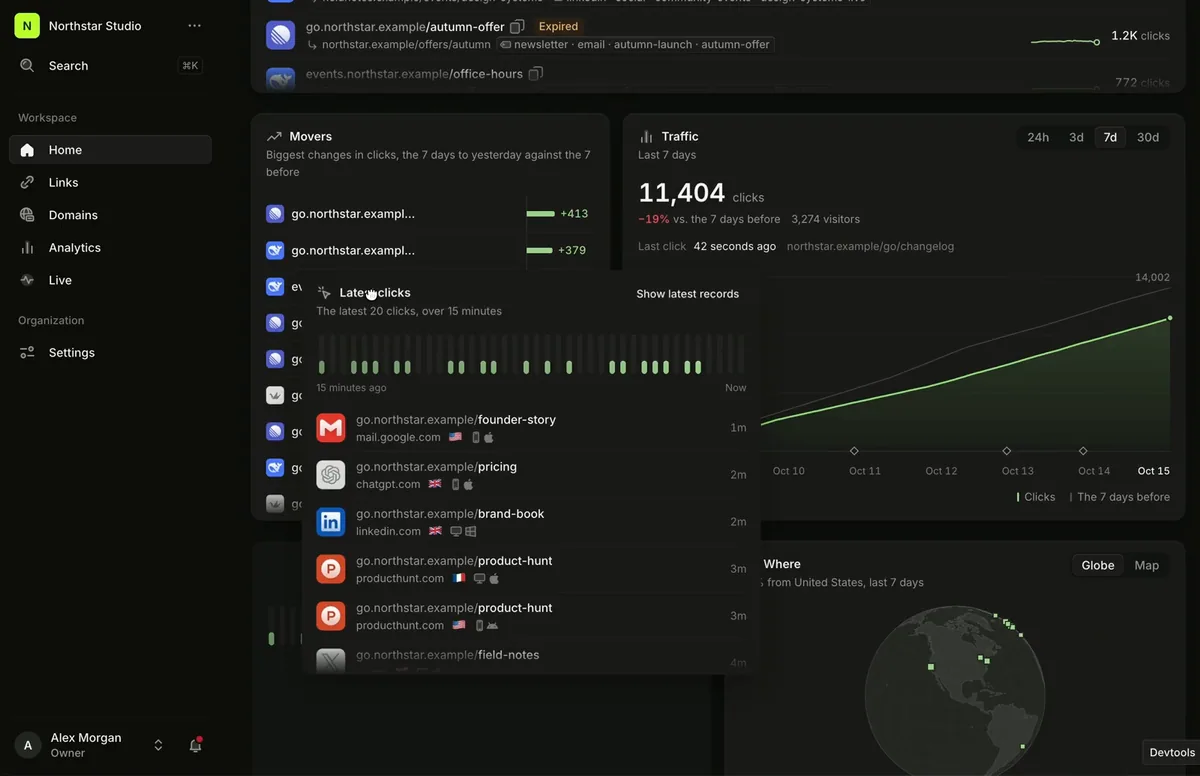Click the Settings sliders icon
1200x776 pixels.
[x=27, y=352]
